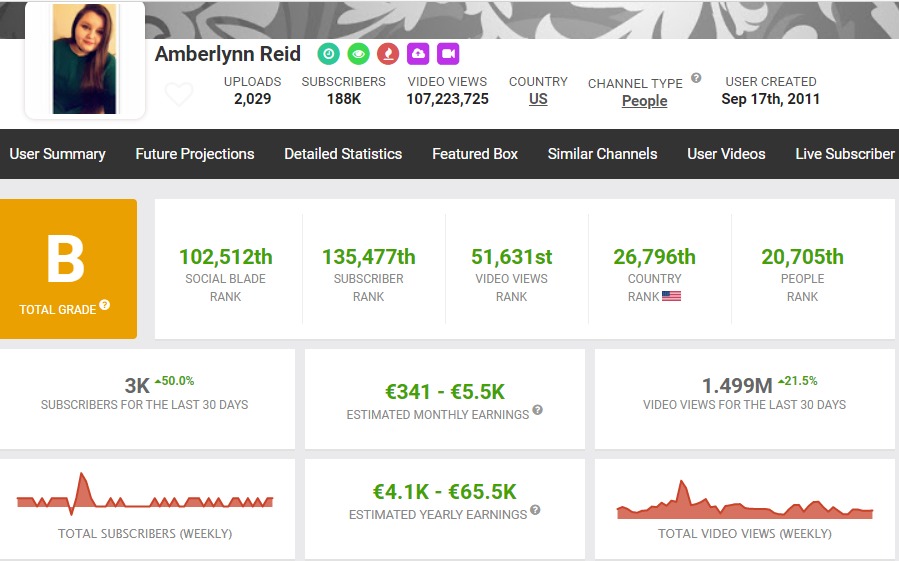The image size is (899, 561).
Task: Click the purple video camera badge icon
Action: click(x=448, y=54)
